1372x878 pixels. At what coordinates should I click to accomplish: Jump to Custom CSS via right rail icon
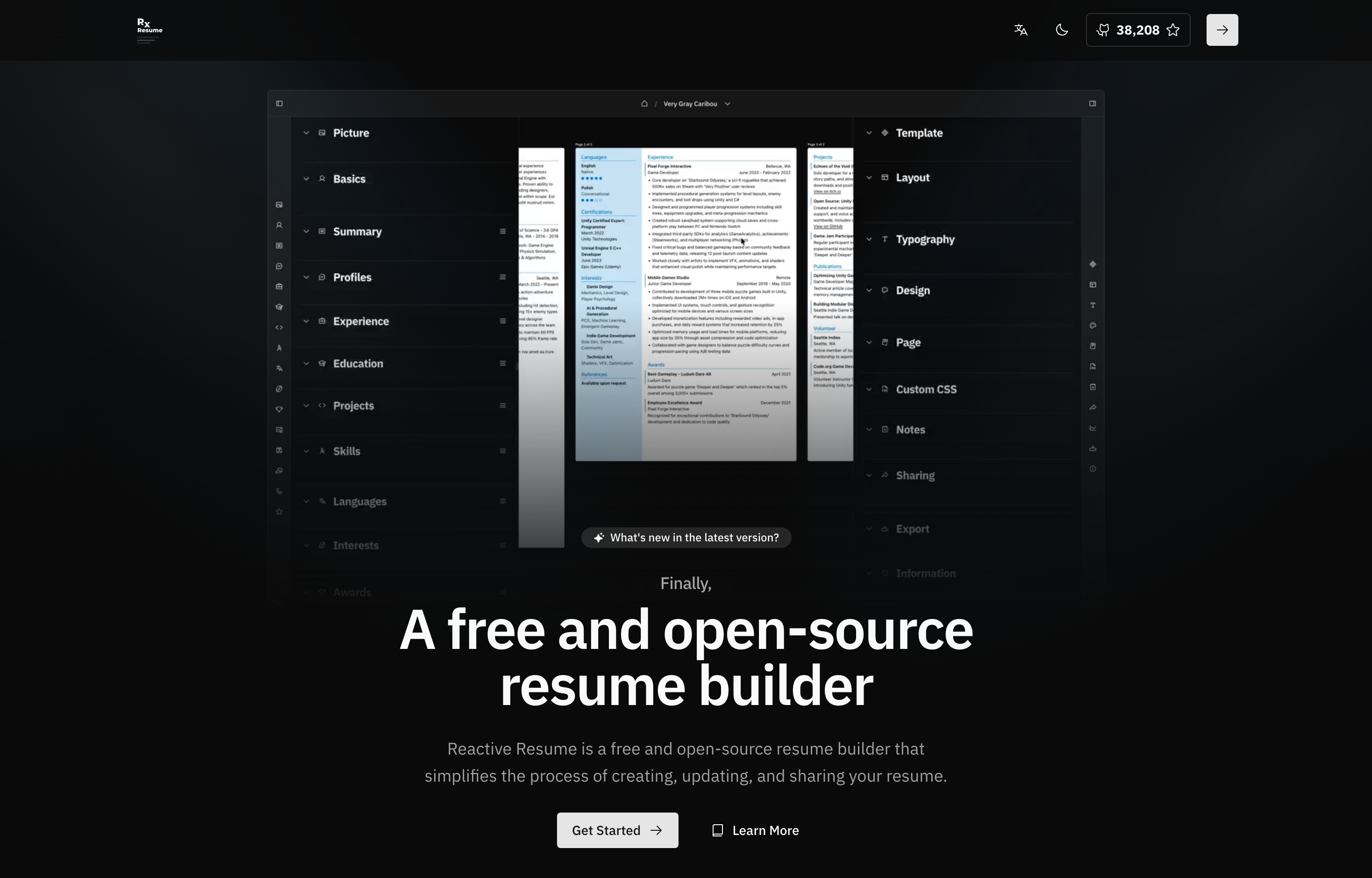[1093, 367]
